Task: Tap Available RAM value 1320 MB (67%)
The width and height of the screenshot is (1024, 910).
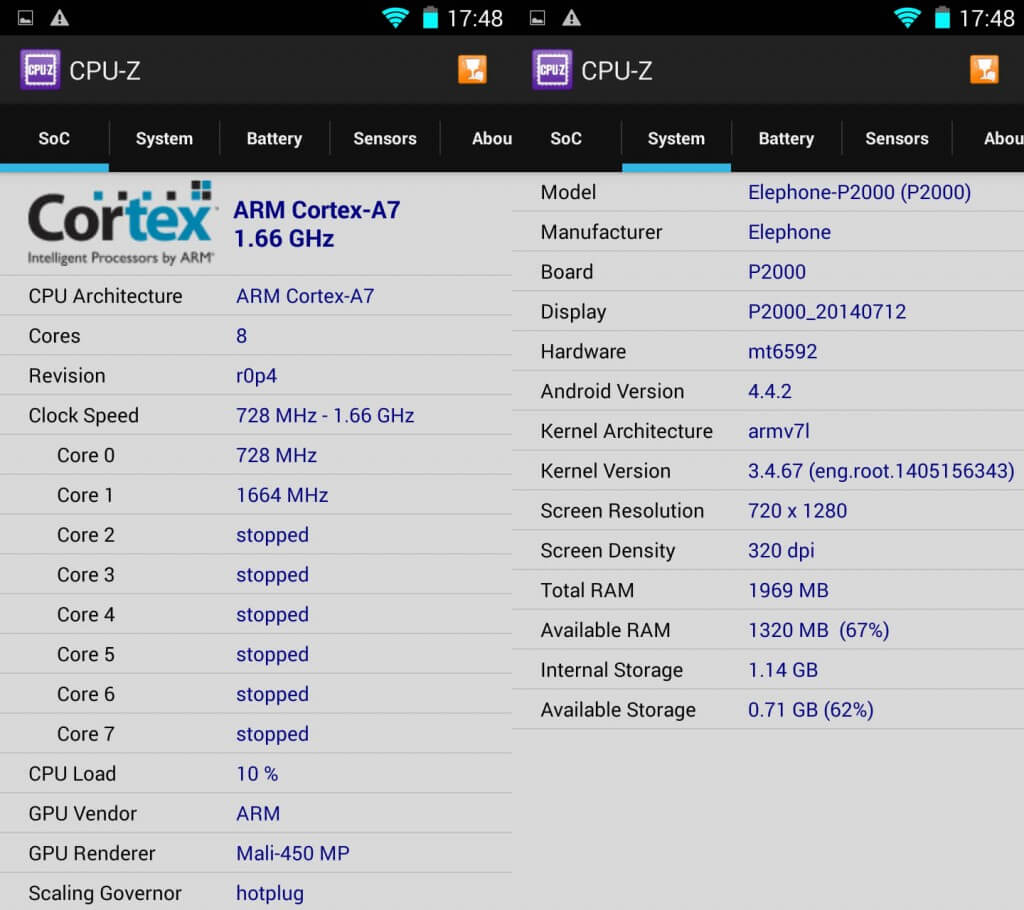Action: coord(819,630)
